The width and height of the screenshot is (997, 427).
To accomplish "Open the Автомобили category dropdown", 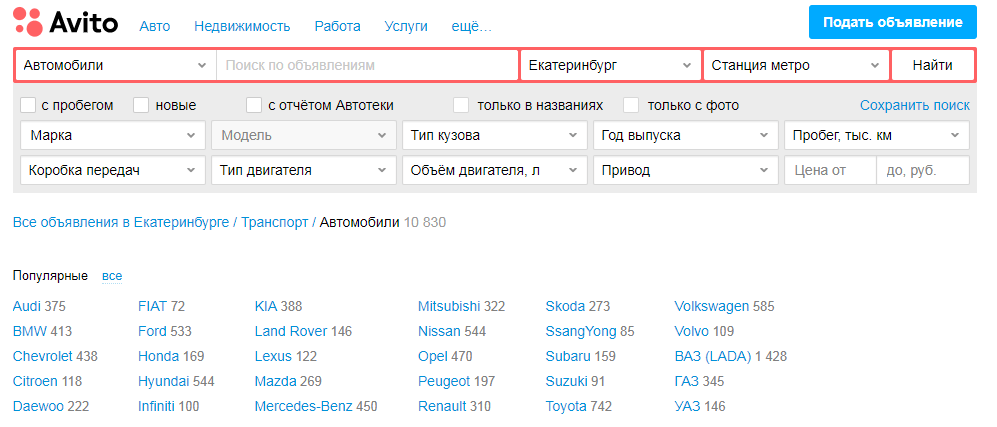I will point(115,65).
